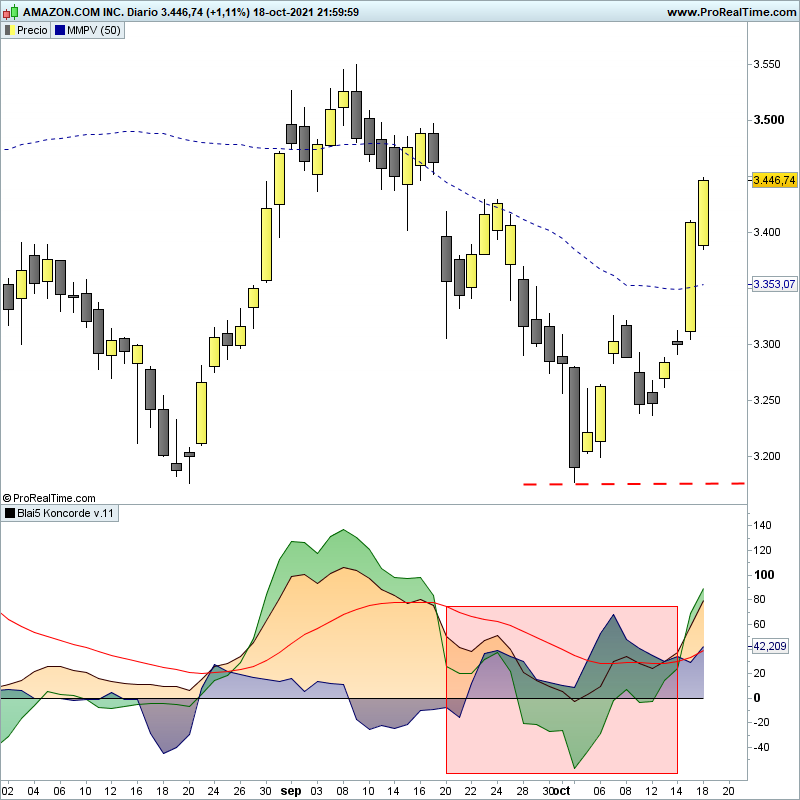
Task: Click the oct month label on the time axis
Action: (562, 791)
